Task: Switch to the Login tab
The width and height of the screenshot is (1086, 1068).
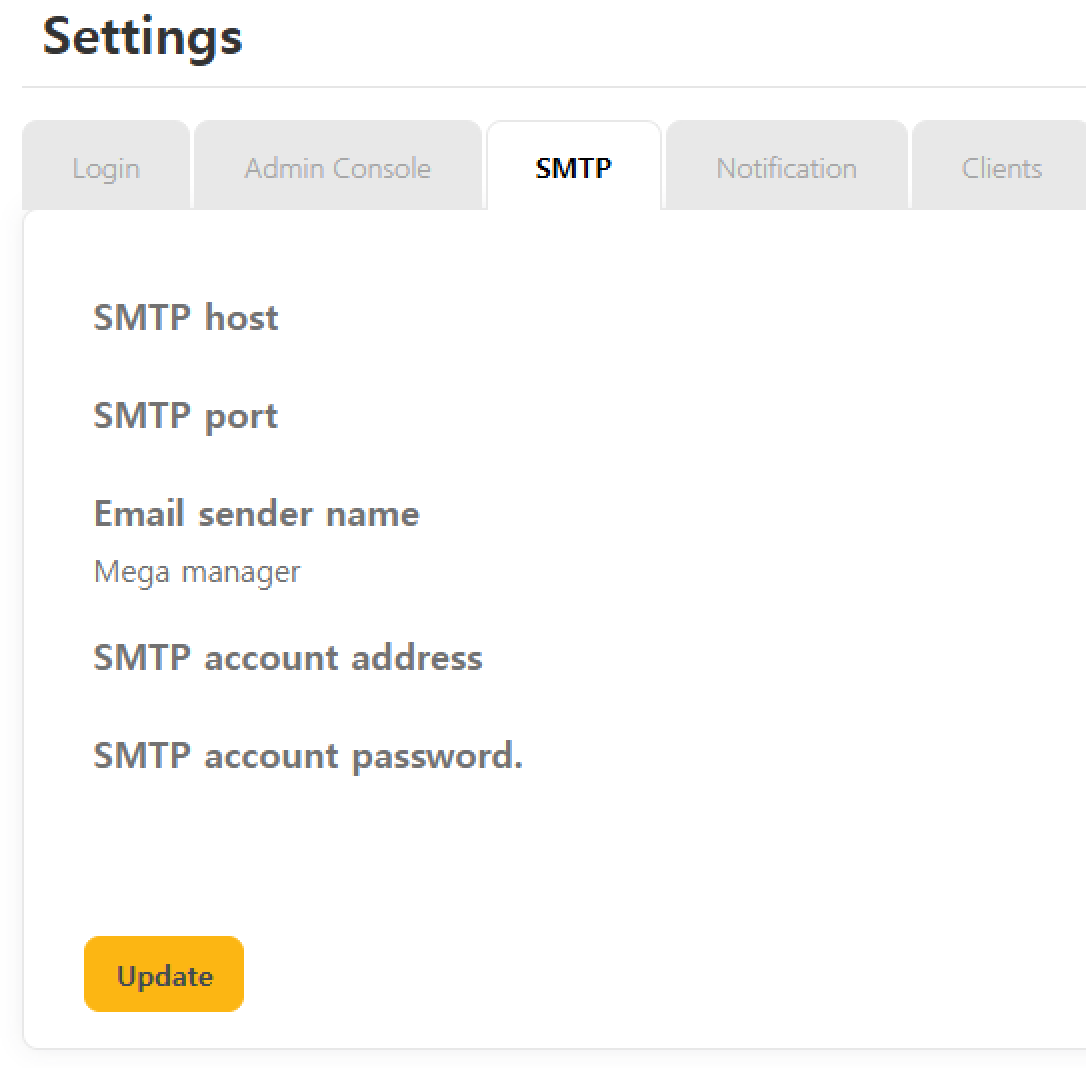Action: coord(106,168)
